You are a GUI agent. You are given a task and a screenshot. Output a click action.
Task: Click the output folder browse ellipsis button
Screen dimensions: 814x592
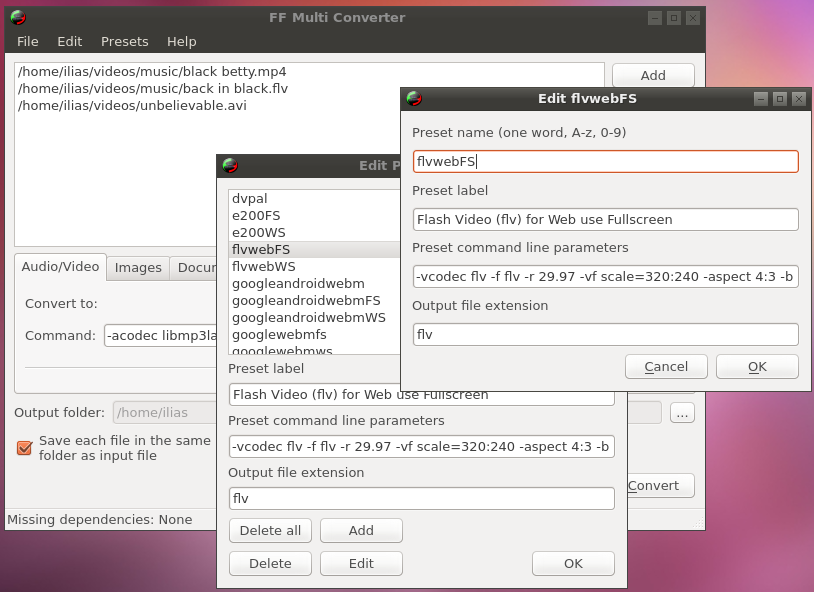click(682, 413)
